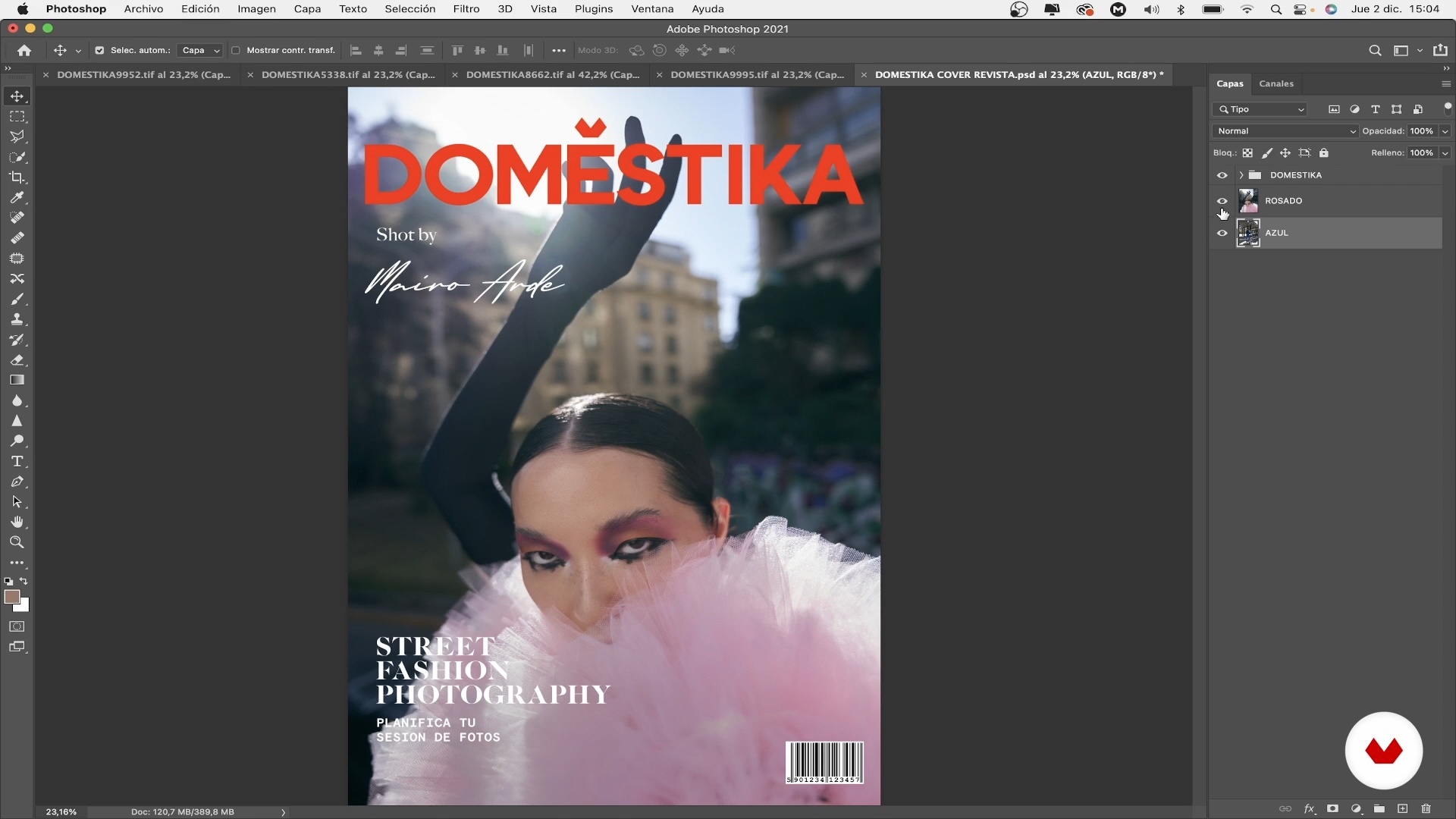Open the Imagen menu

click(x=256, y=9)
